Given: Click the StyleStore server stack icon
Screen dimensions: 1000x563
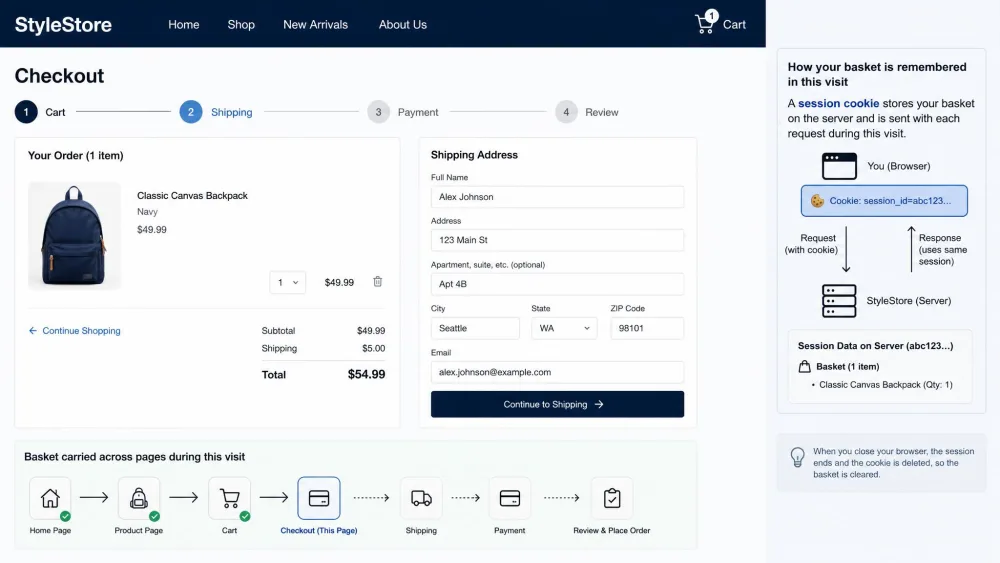Looking at the screenshot, I should tap(839, 301).
